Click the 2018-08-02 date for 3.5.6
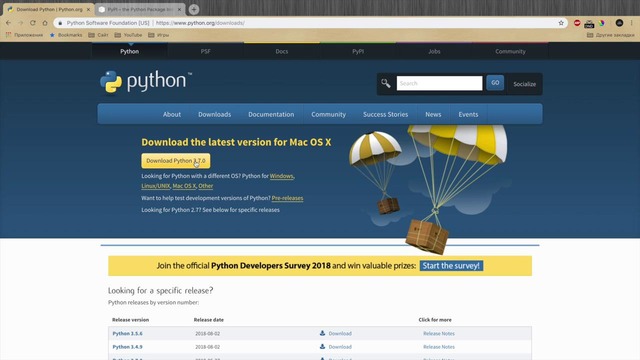The width and height of the screenshot is (640, 360). point(207,333)
